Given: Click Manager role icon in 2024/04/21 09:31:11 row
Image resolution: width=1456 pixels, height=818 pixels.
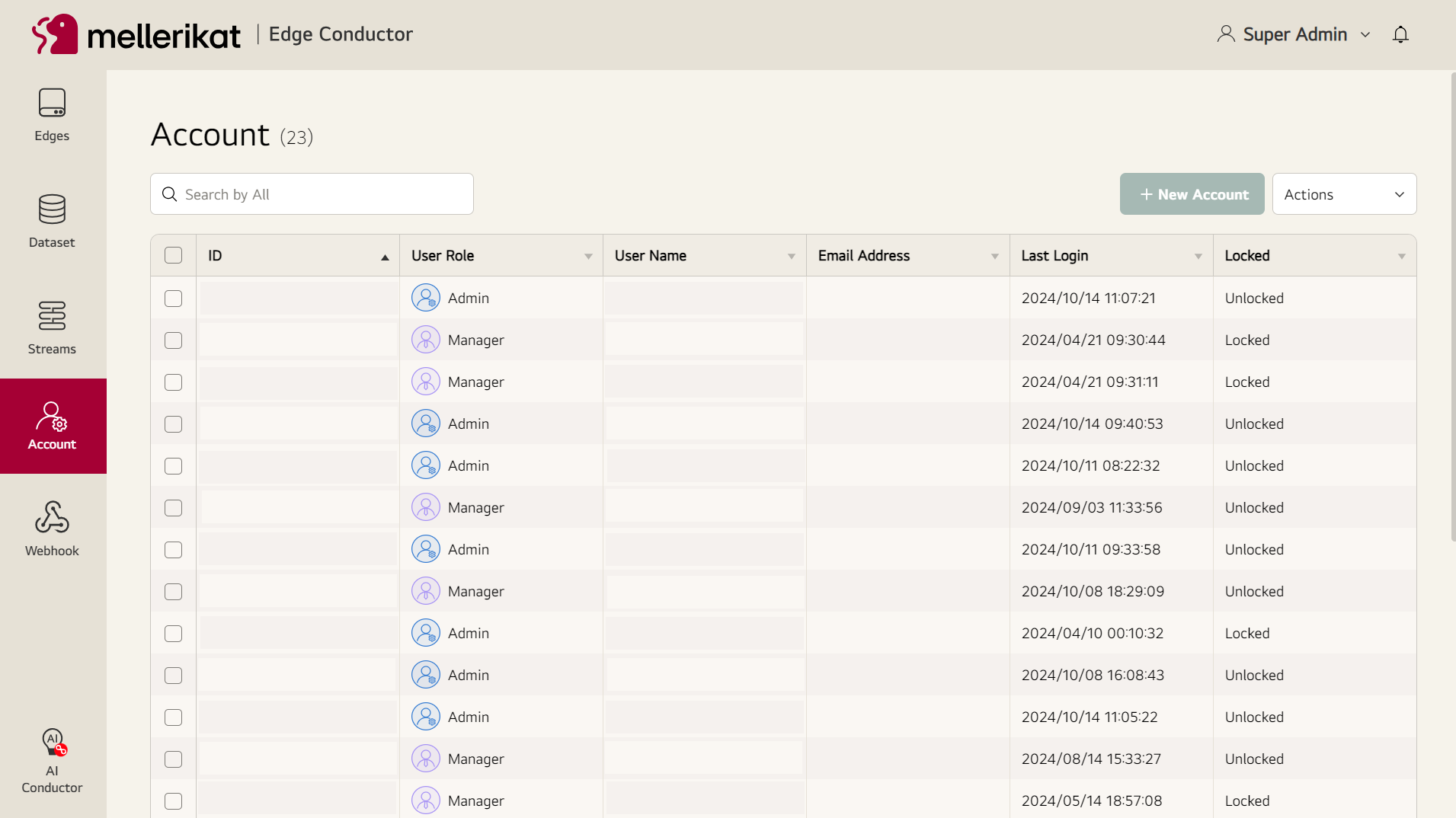Looking at the screenshot, I should [426, 382].
